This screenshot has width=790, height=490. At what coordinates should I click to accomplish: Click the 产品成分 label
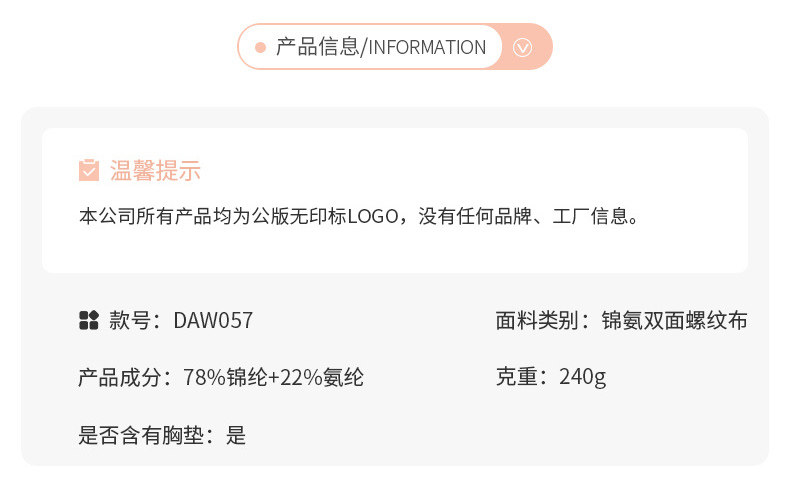pos(118,377)
